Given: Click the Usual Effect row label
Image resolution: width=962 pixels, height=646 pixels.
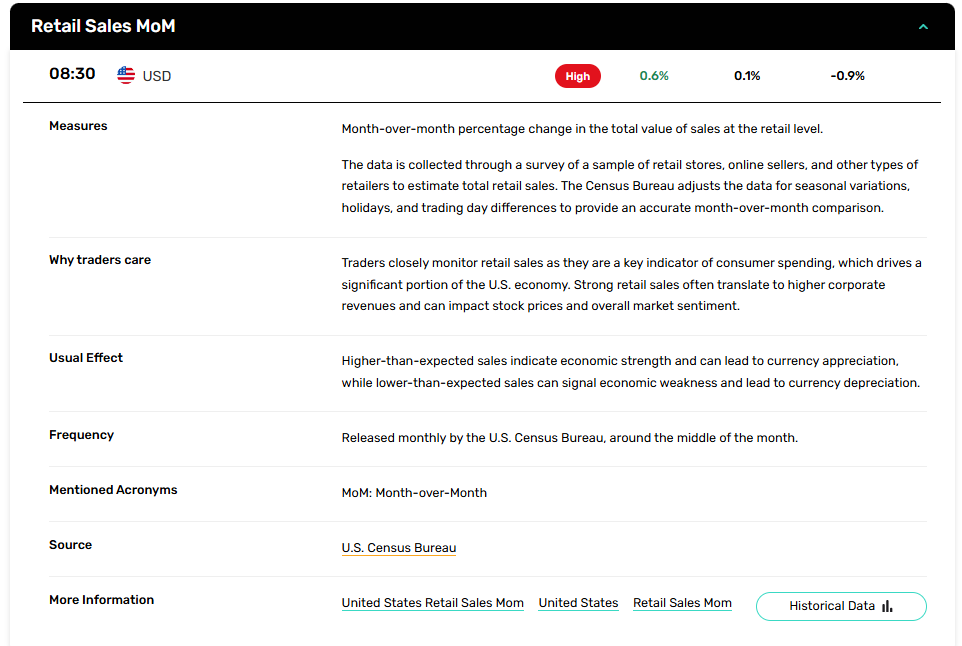Looking at the screenshot, I should [x=86, y=358].
